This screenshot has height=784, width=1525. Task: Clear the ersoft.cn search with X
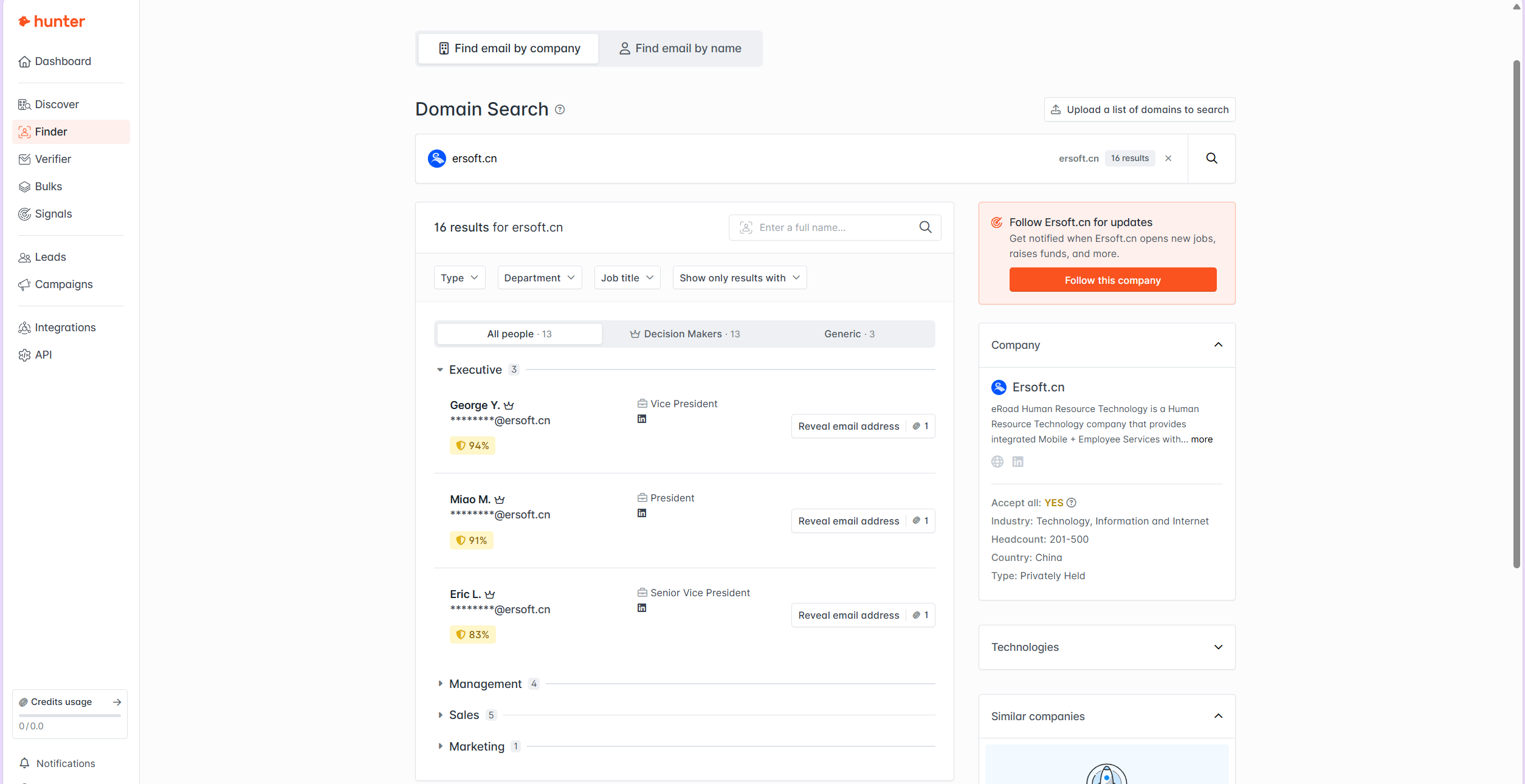pyautogui.click(x=1168, y=159)
